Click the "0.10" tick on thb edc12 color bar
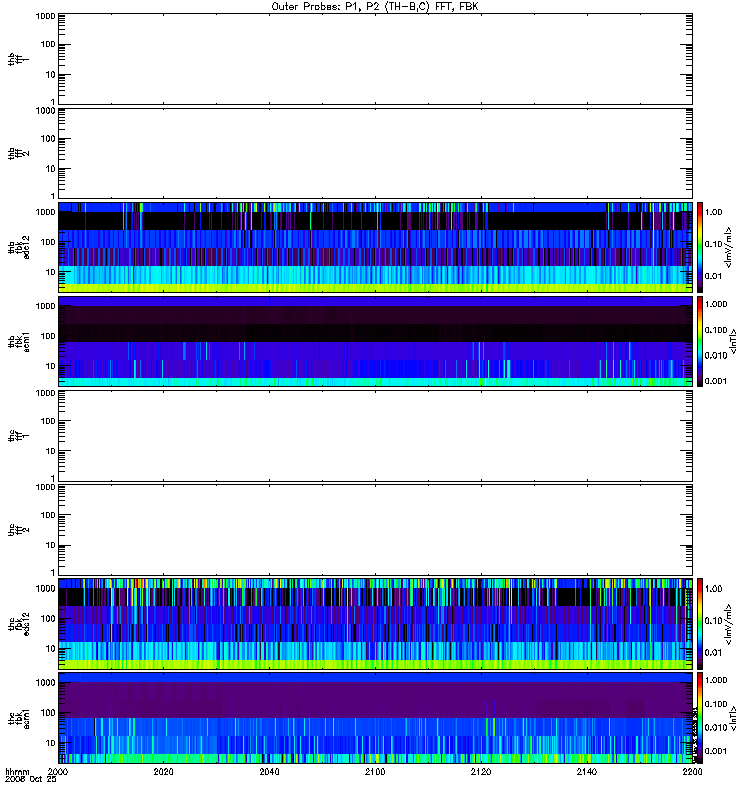The image size is (750, 800). point(714,244)
